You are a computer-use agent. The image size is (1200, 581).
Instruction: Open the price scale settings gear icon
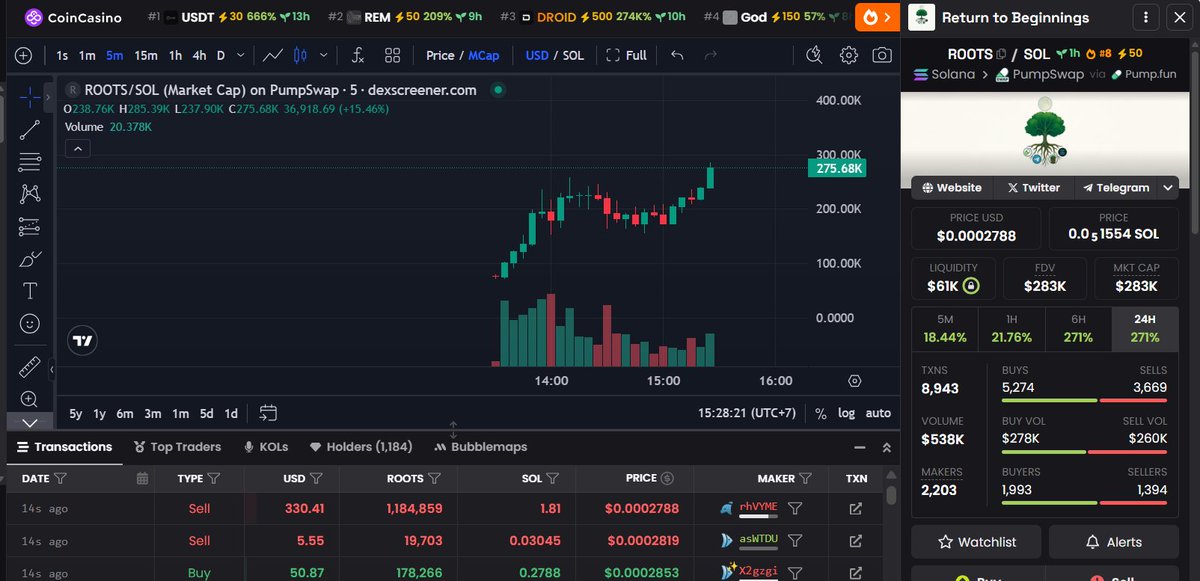tap(854, 380)
